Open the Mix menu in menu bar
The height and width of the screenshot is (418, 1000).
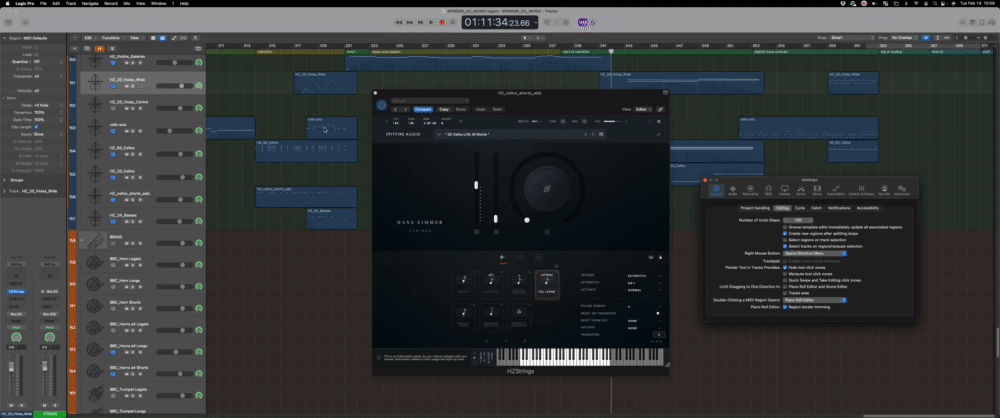pos(129,3)
